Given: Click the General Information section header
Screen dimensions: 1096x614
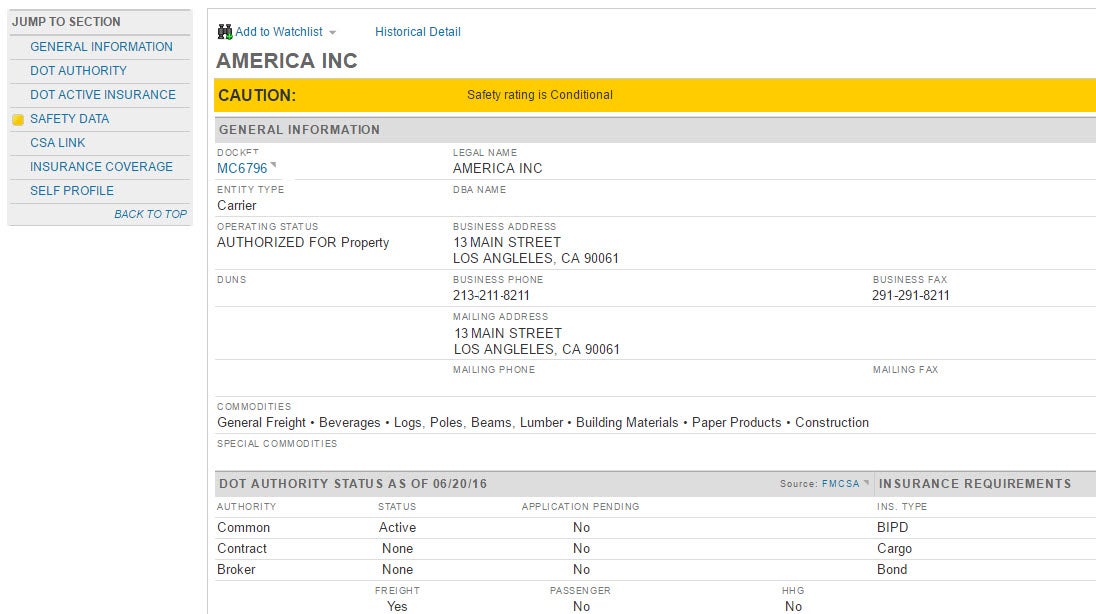Looking at the screenshot, I should (x=299, y=130).
